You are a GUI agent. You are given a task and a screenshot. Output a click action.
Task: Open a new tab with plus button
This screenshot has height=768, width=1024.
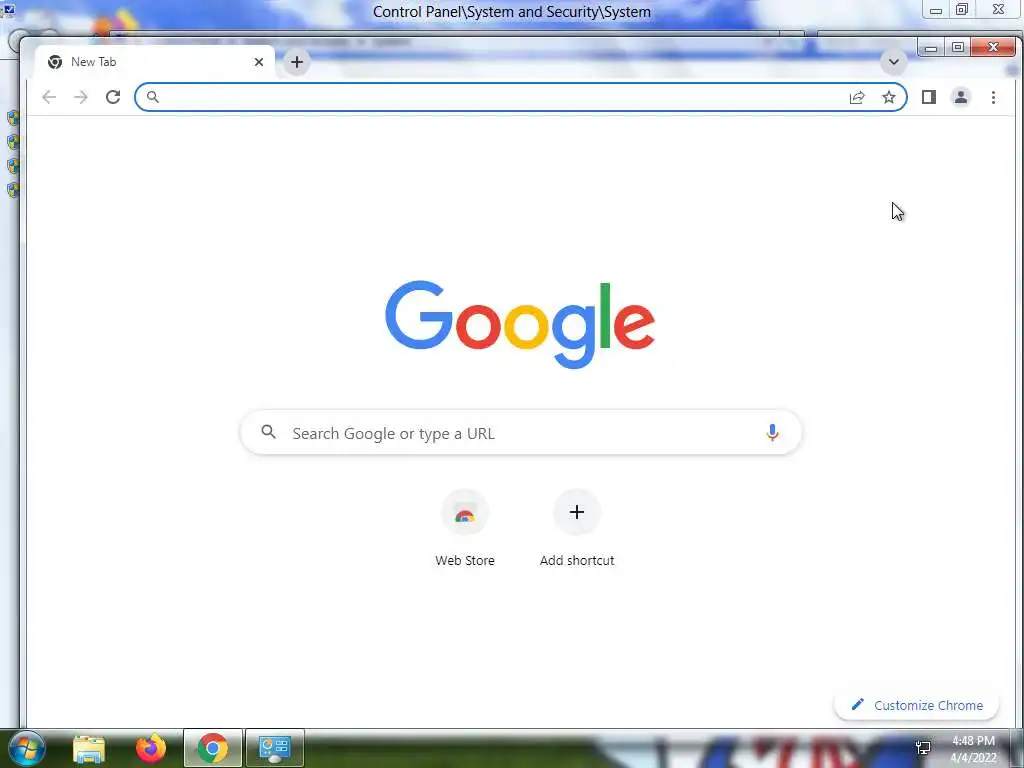296,62
